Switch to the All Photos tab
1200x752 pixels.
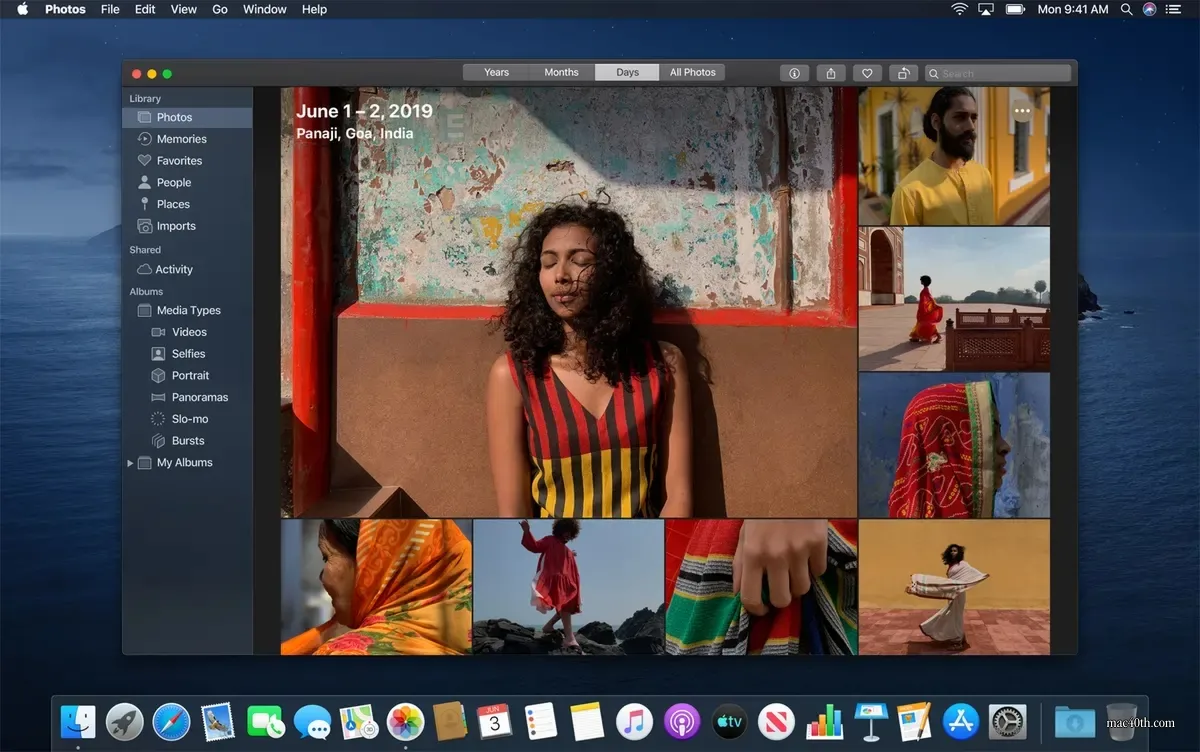click(692, 71)
